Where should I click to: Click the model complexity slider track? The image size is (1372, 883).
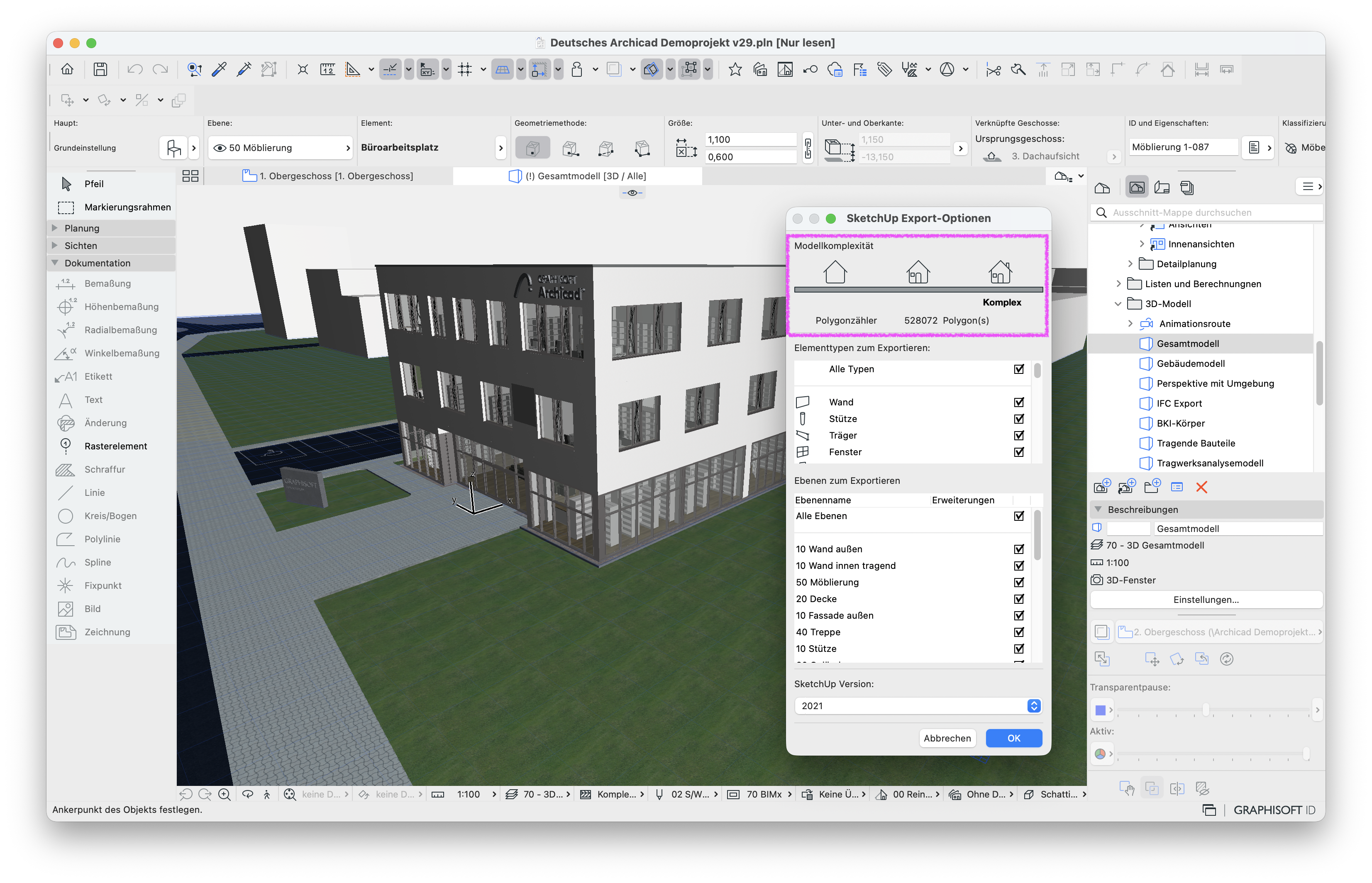coord(918,290)
